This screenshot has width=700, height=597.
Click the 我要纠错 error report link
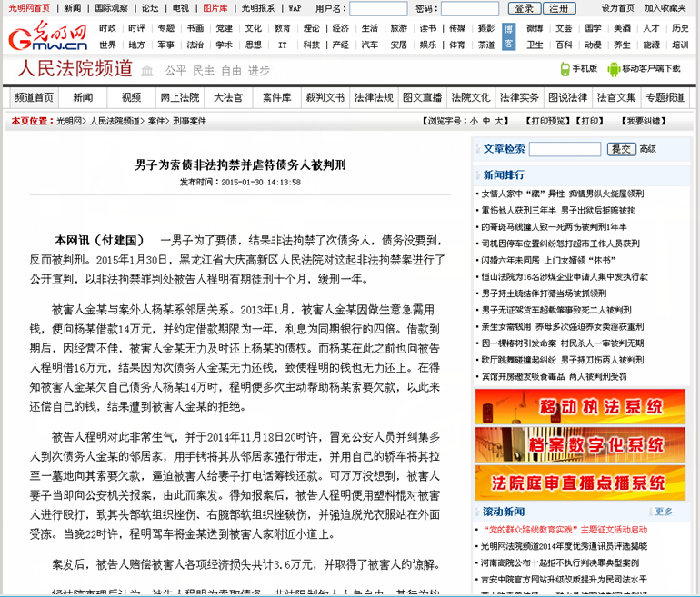[644, 121]
